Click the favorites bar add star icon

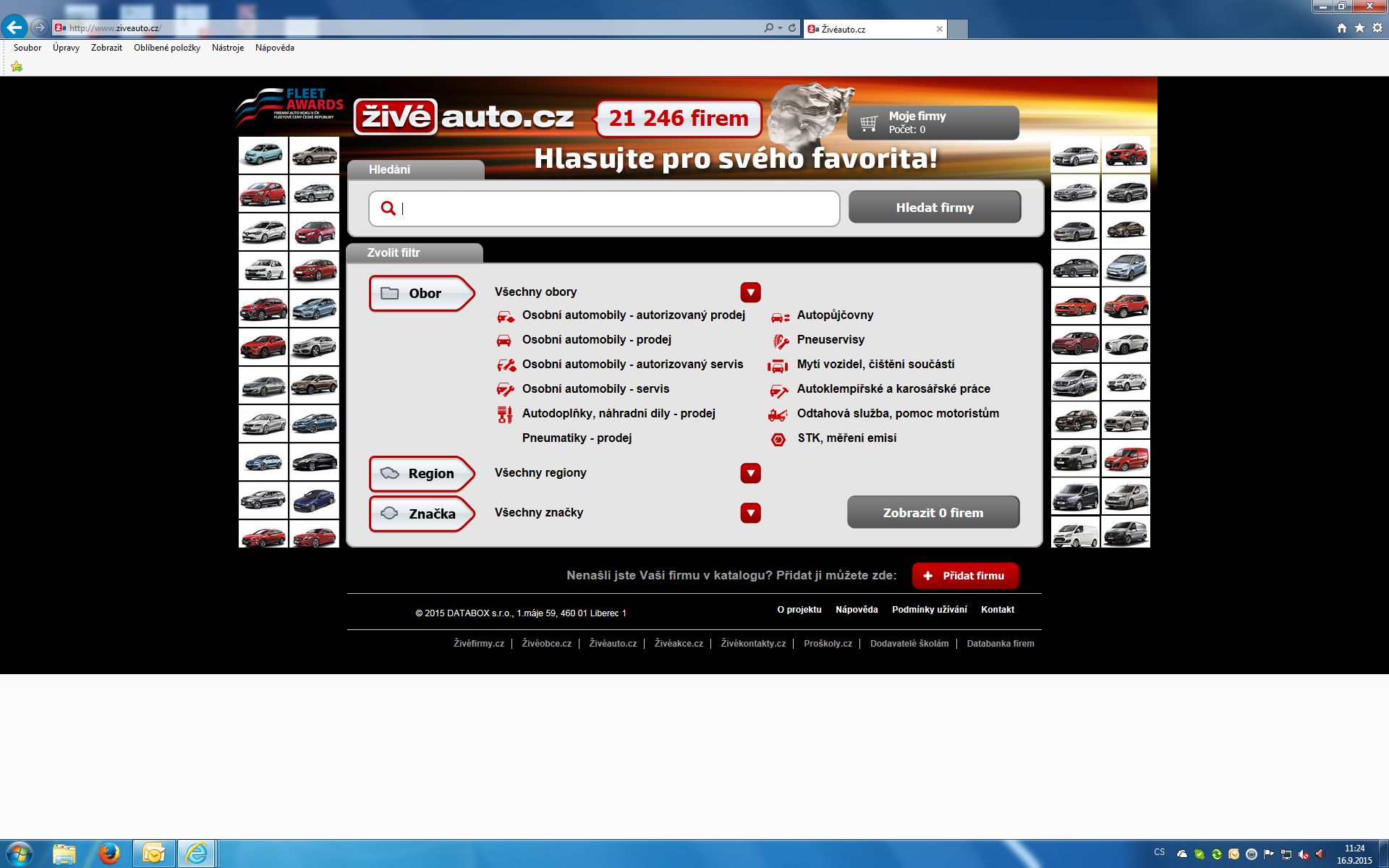point(17,67)
